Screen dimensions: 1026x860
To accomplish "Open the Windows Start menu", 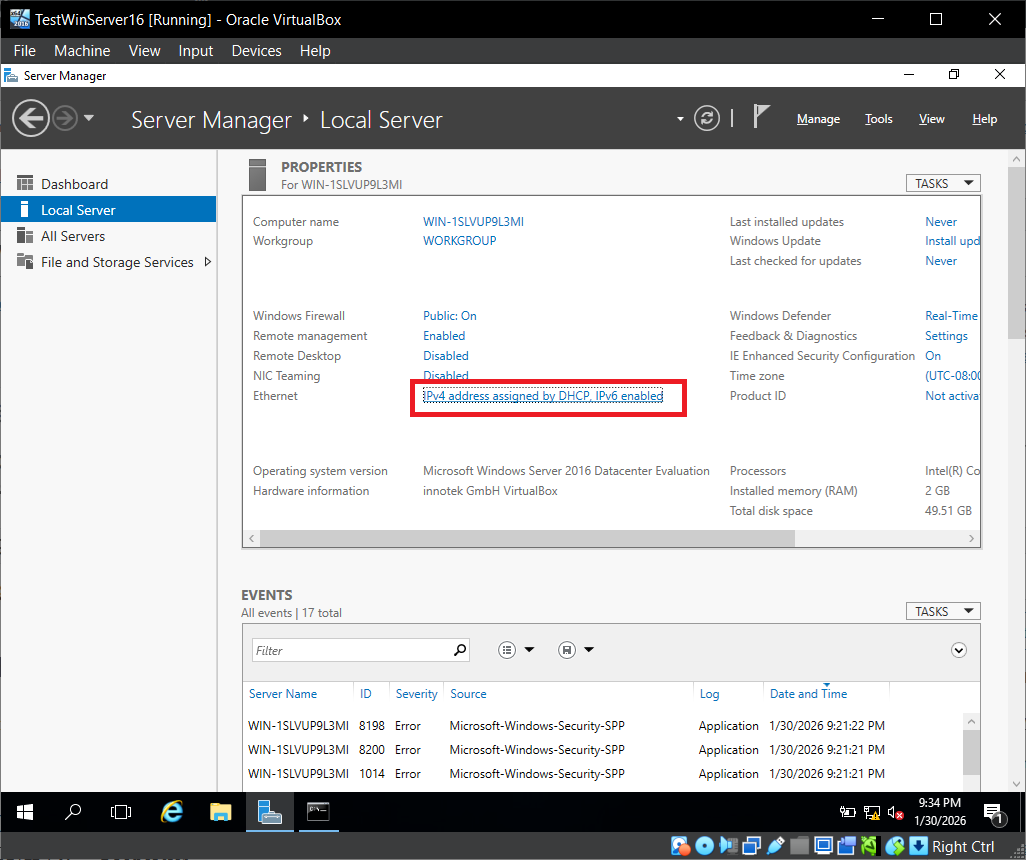I will 24,812.
